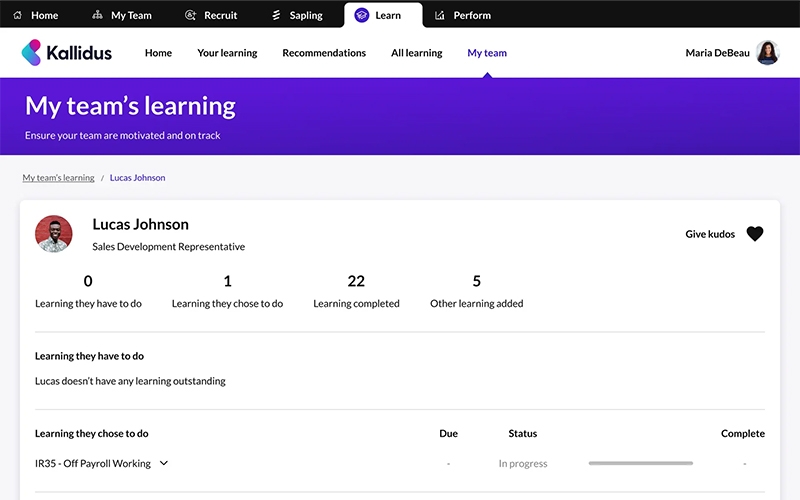Click the Perform chart icon
The width and height of the screenshot is (800, 500).
click(440, 15)
